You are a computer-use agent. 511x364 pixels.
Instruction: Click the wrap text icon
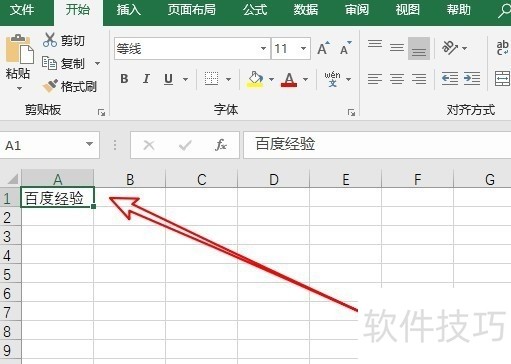coord(502,48)
